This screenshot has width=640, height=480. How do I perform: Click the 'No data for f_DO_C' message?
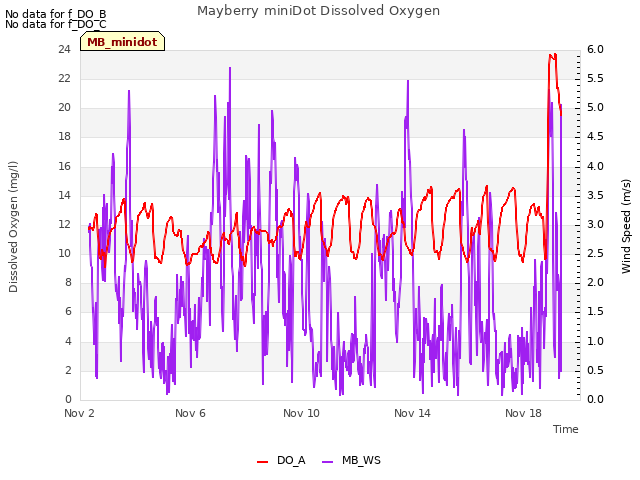pyautogui.click(x=56, y=24)
